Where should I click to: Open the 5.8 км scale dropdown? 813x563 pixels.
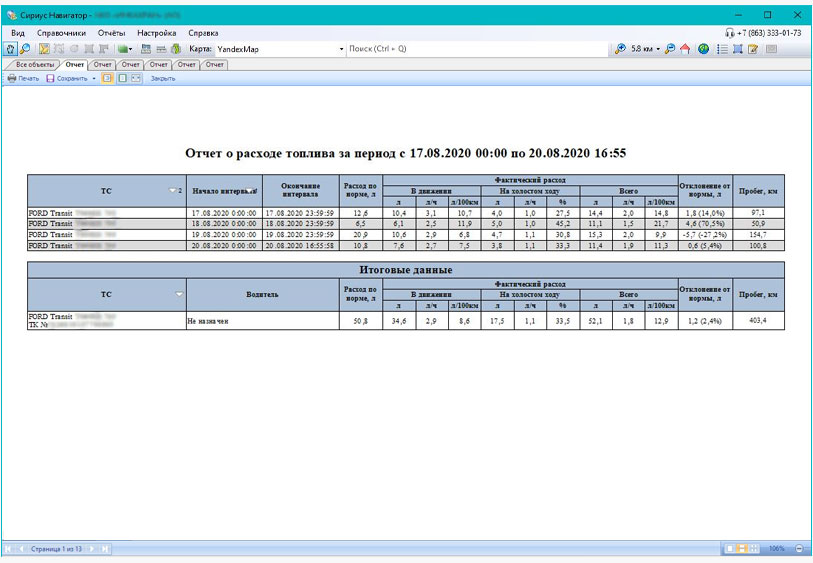[x=657, y=48]
